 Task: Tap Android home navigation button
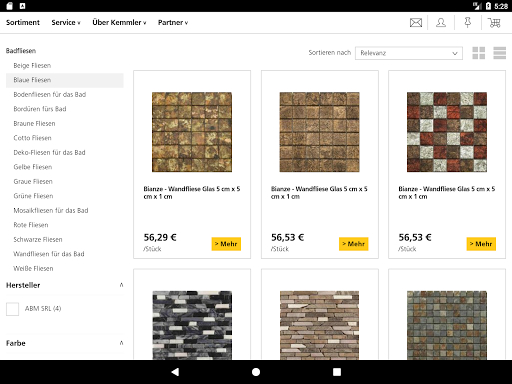[x=256, y=372]
